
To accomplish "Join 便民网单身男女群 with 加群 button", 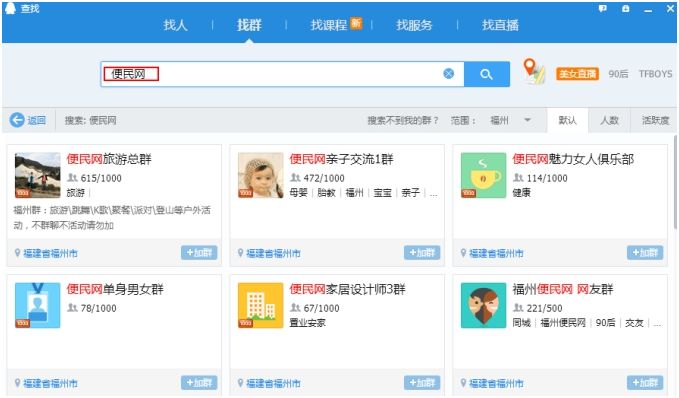I will tap(199, 383).
